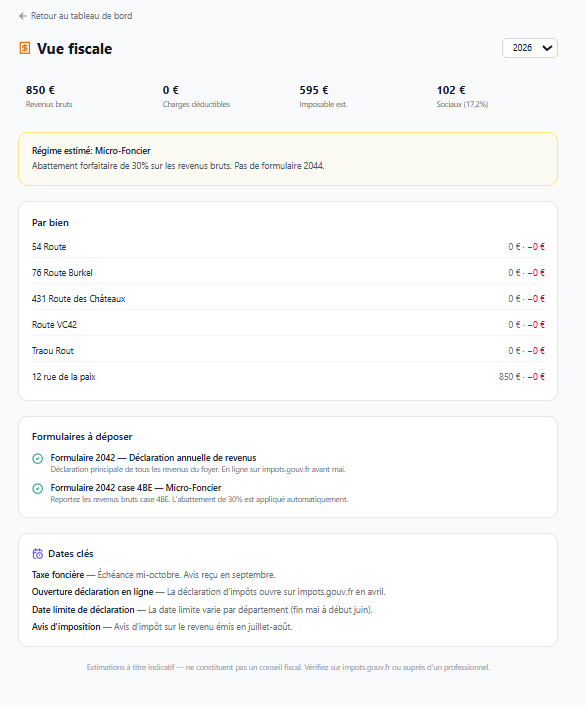
Task: Click the Abattement forfaitaire de 30% description
Action: (178, 166)
